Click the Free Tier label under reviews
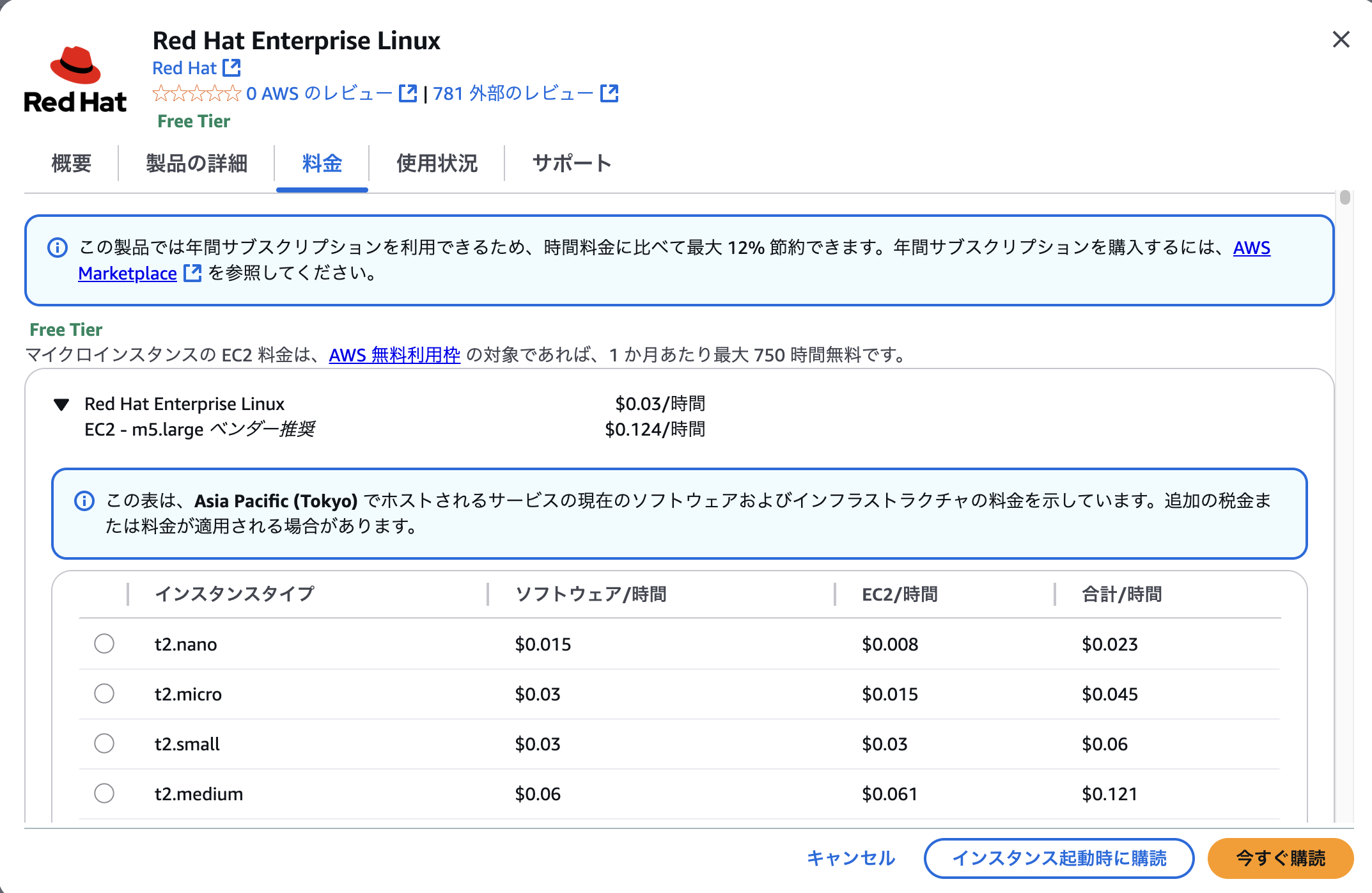Image resolution: width=1372 pixels, height=893 pixels. (194, 121)
